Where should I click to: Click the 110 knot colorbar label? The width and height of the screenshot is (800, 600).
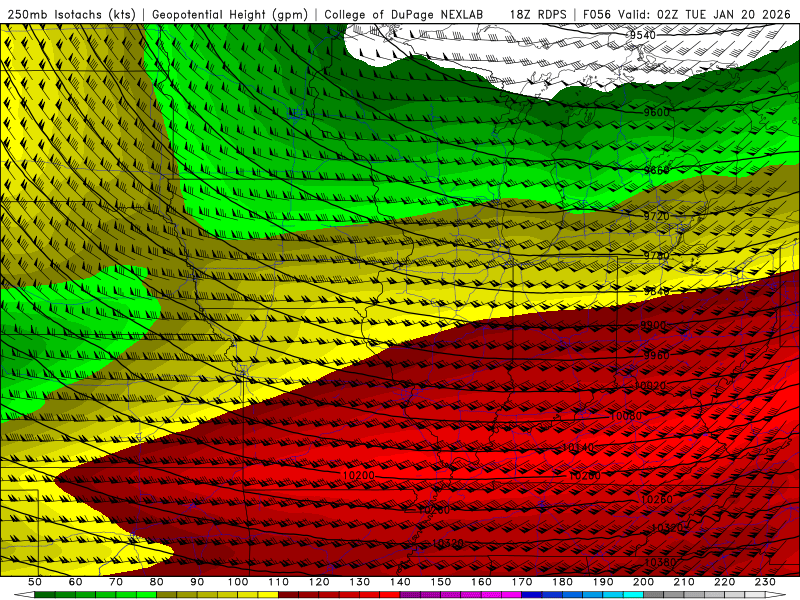coord(279,582)
